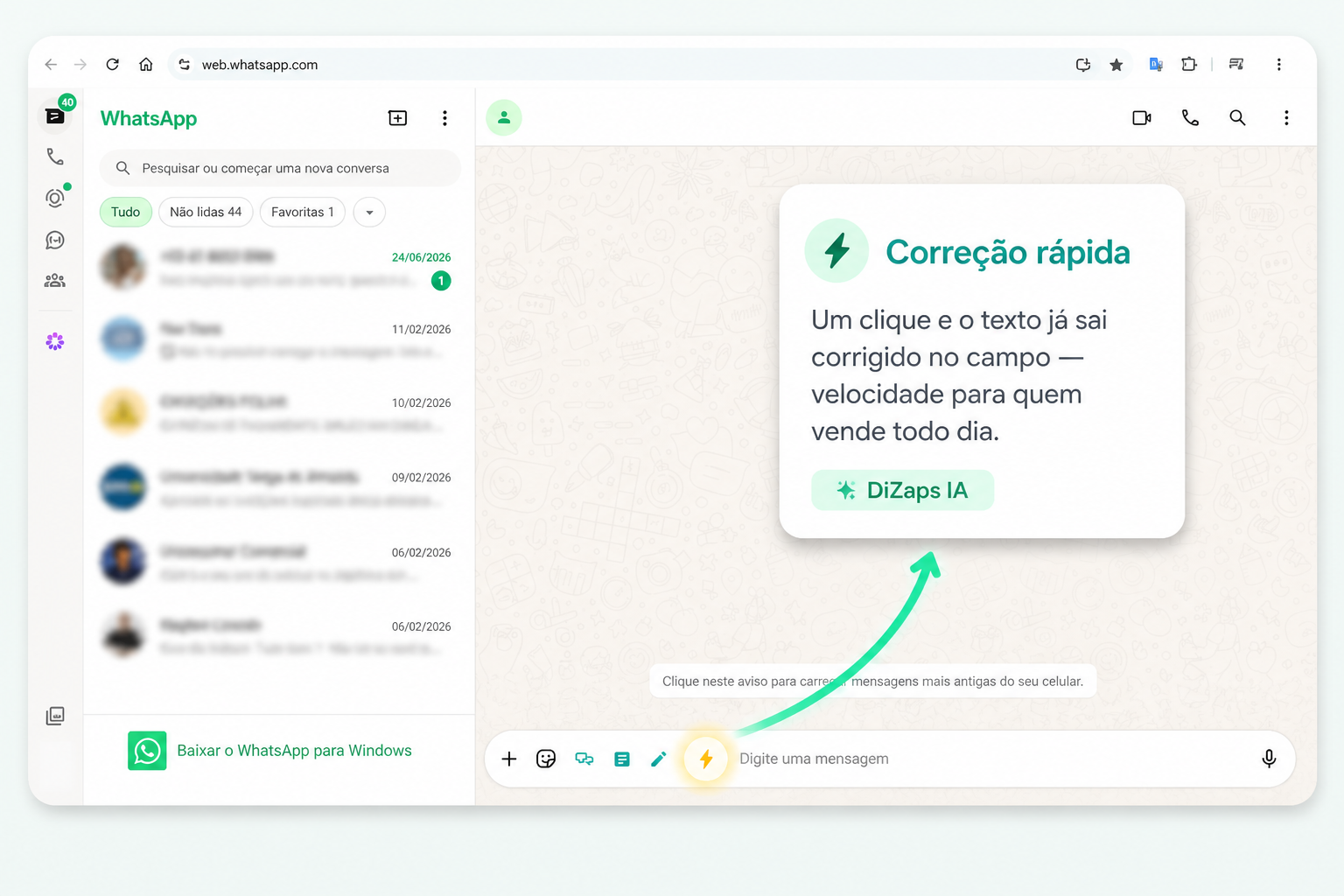Image resolution: width=1344 pixels, height=896 pixels.
Task: Go back in the browser
Action: point(51,64)
